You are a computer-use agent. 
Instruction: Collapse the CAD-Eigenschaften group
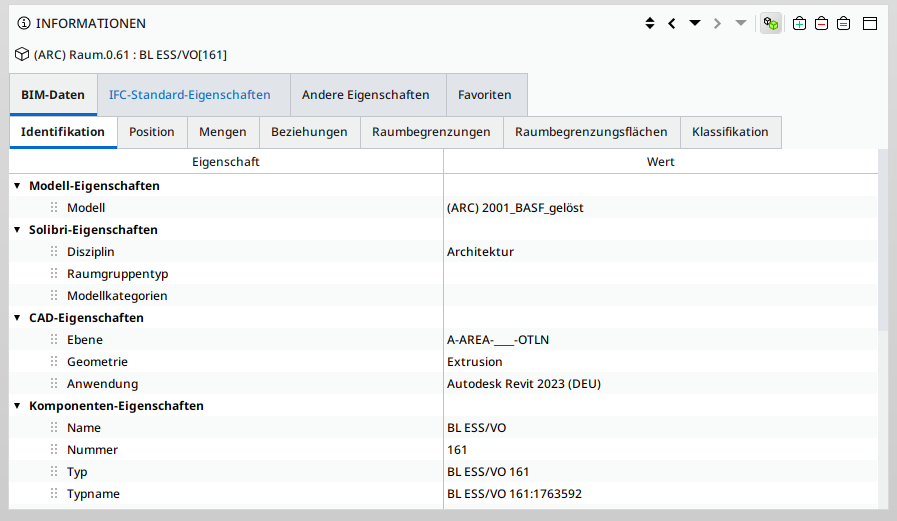point(17,318)
